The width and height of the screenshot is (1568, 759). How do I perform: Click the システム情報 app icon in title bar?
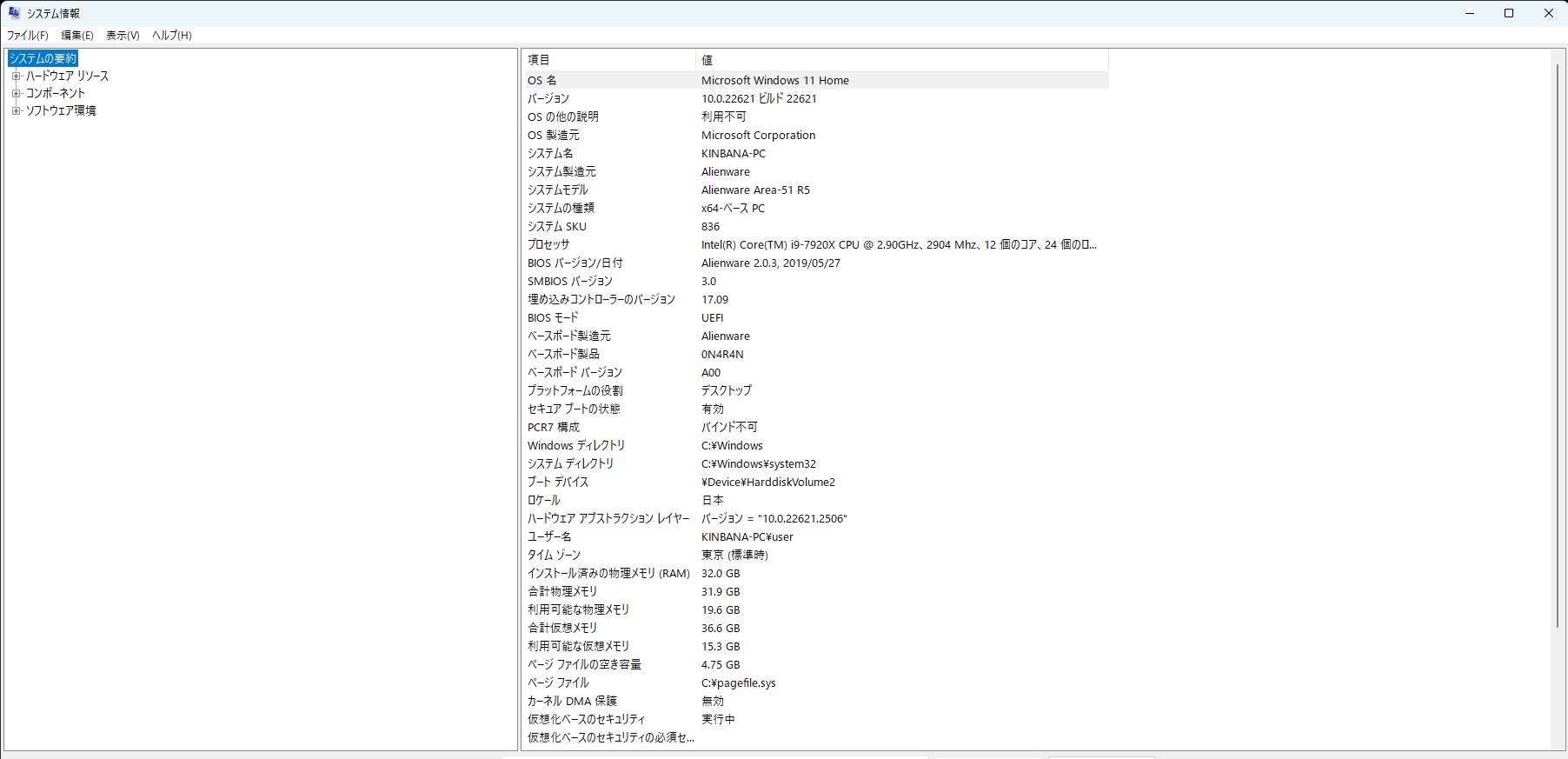pos(14,13)
